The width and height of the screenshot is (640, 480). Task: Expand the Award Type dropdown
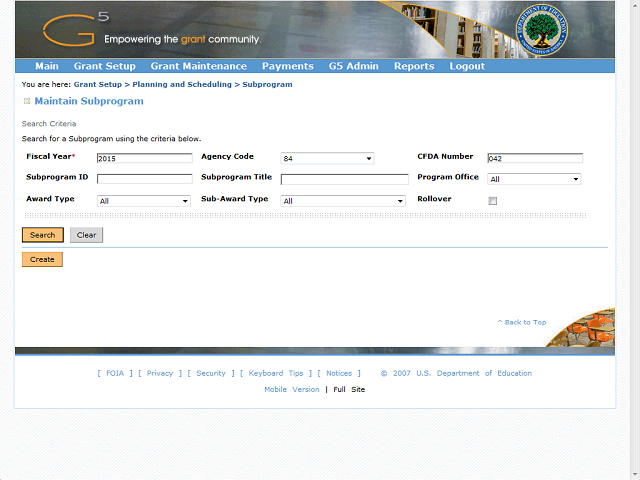click(x=144, y=201)
